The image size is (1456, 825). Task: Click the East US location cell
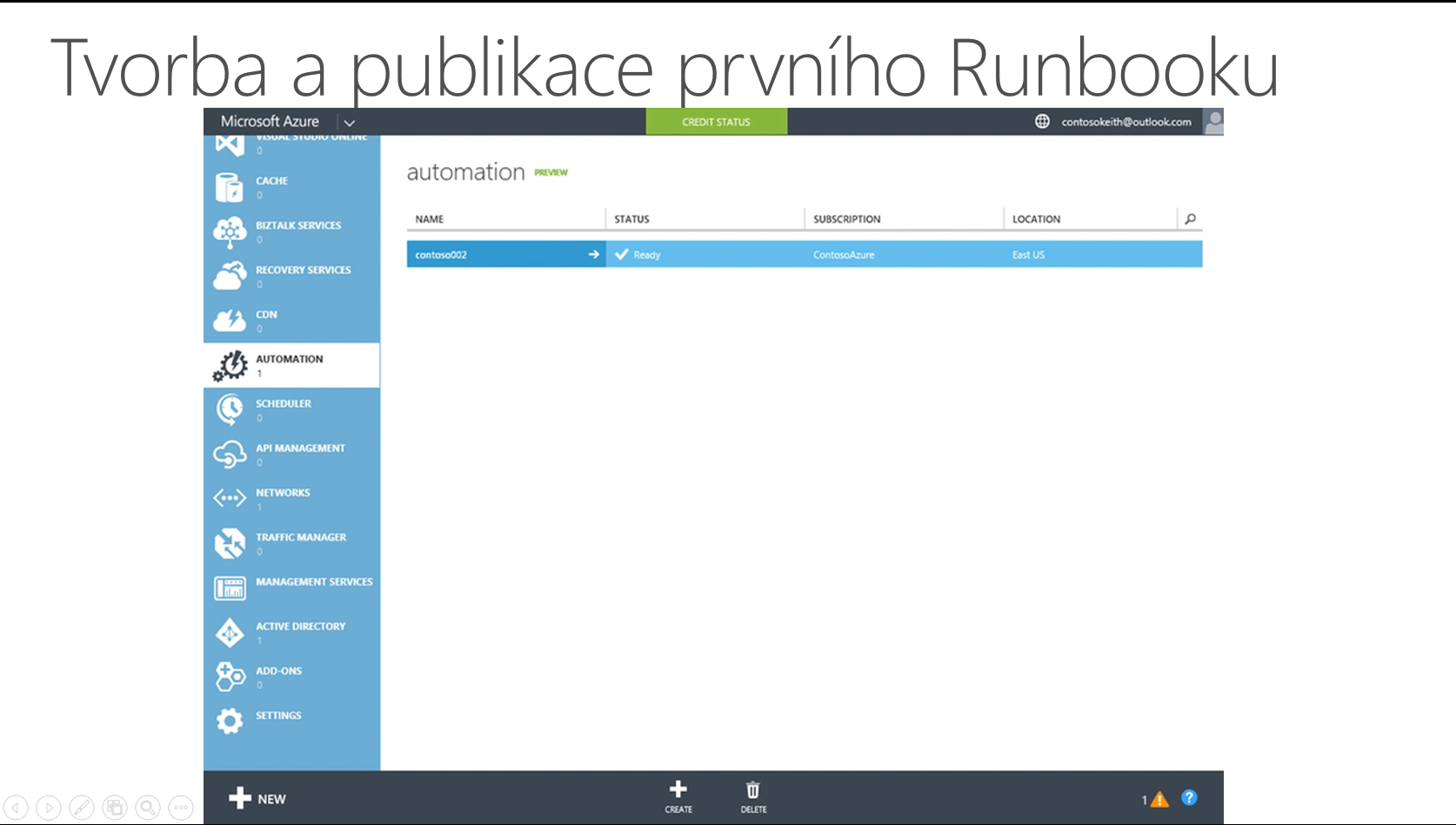(x=1028, y=255)
